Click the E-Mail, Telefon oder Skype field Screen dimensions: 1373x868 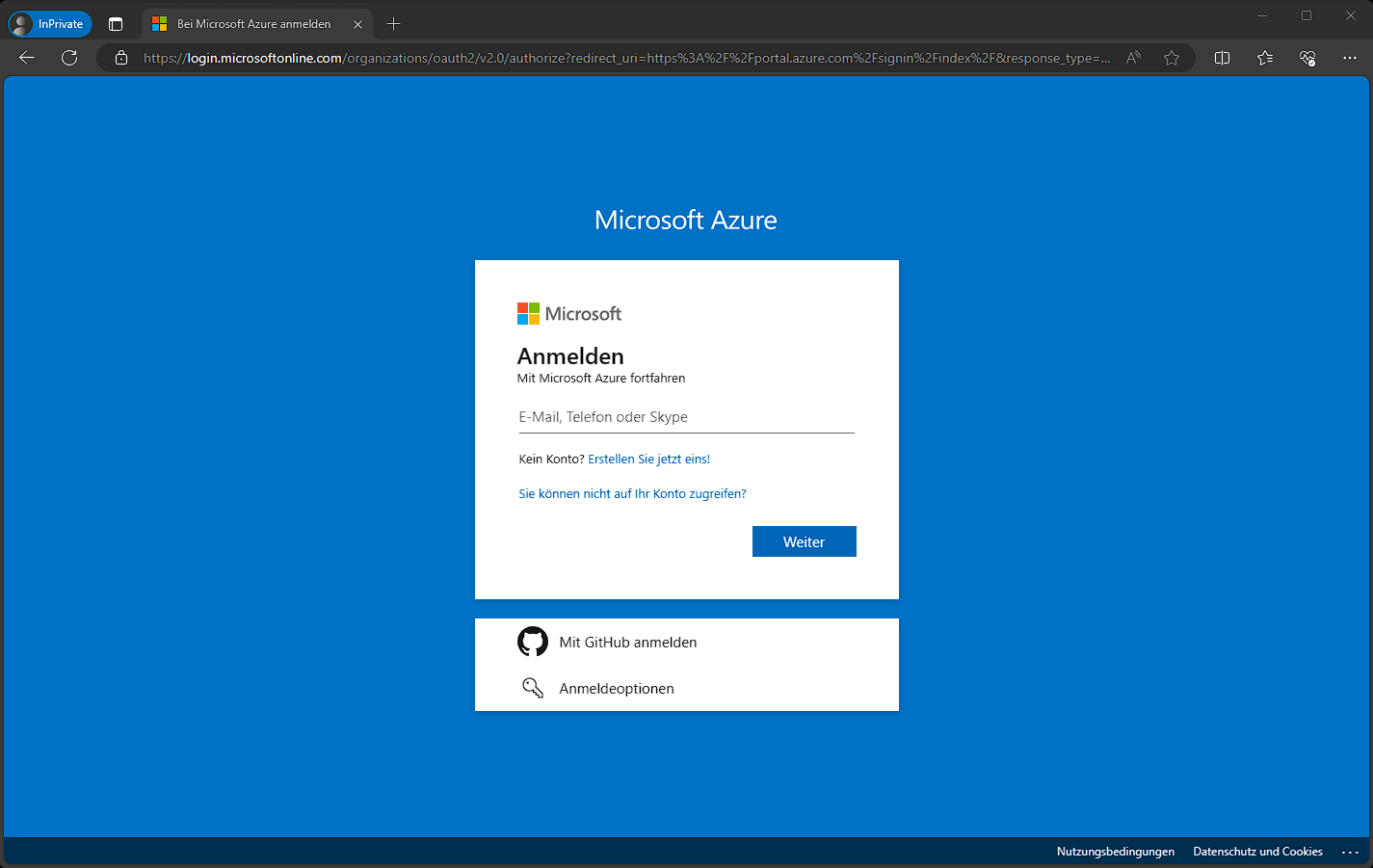(x=686, y=417)
